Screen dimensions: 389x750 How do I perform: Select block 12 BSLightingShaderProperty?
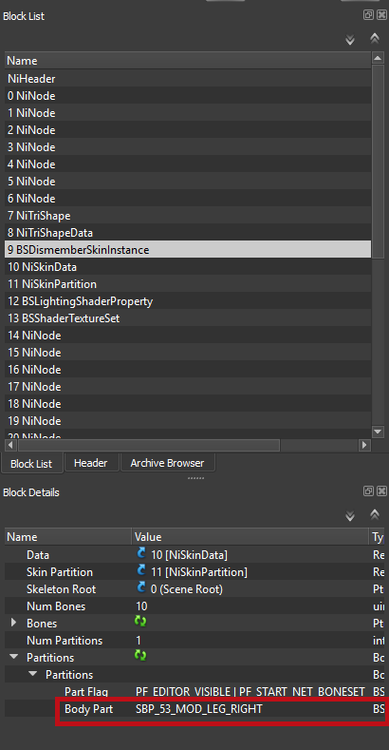tap(188, 301)
